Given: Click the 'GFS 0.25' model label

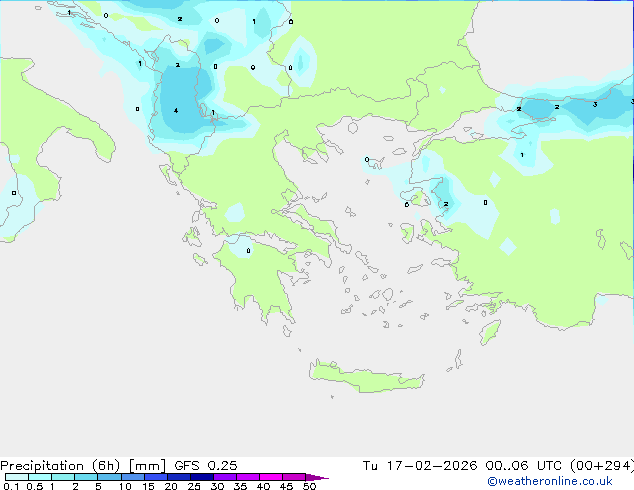Looking at the screenshot, I should (x=206, y=466).
